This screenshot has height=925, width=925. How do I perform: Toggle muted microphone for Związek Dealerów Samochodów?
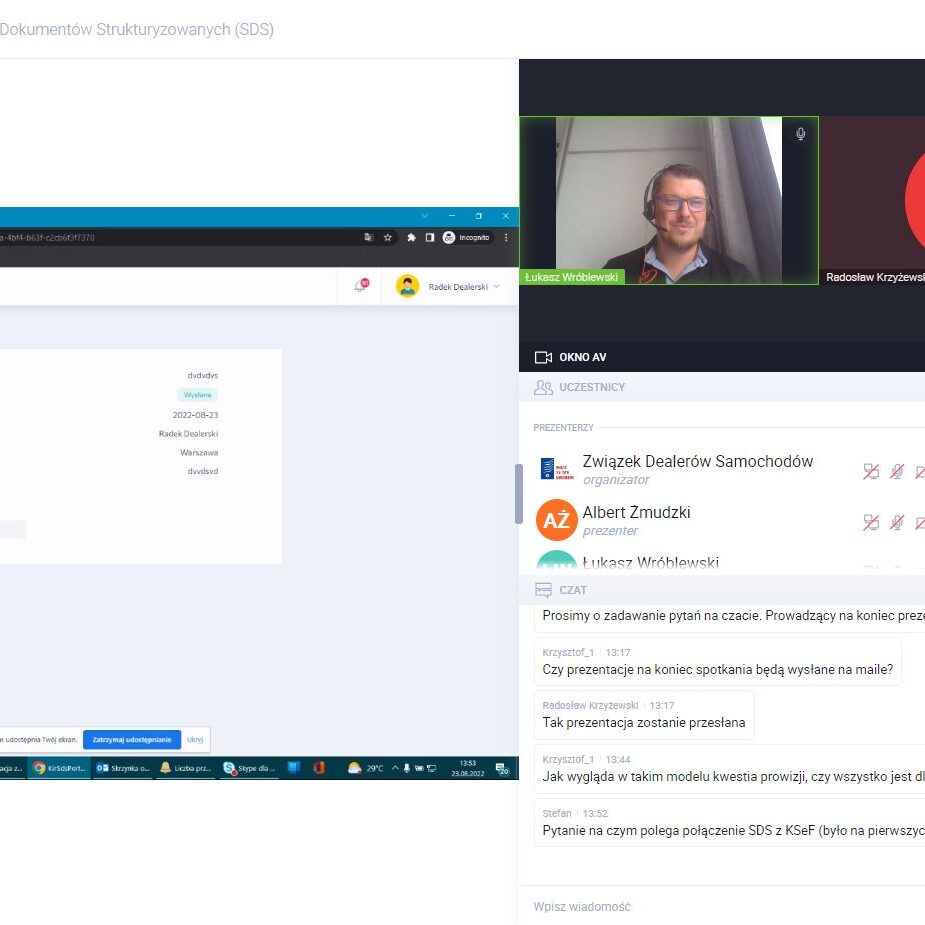(897, 471)
